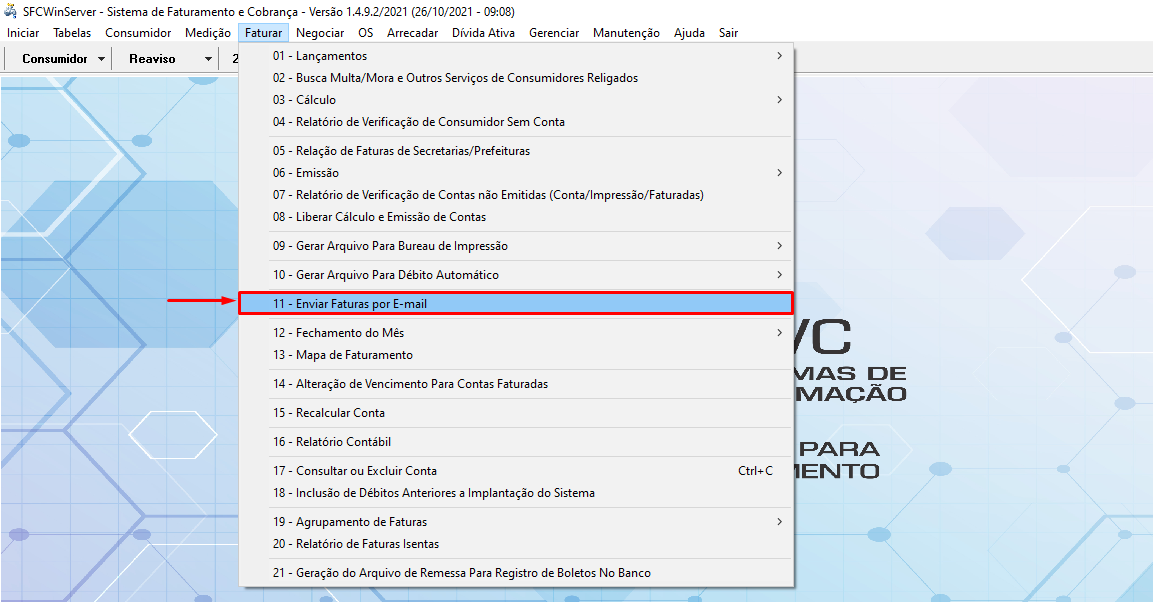Open the Reaviso toolbar dropdown arrow
The width and height of the screenshot is (1153, 602).
208,59
